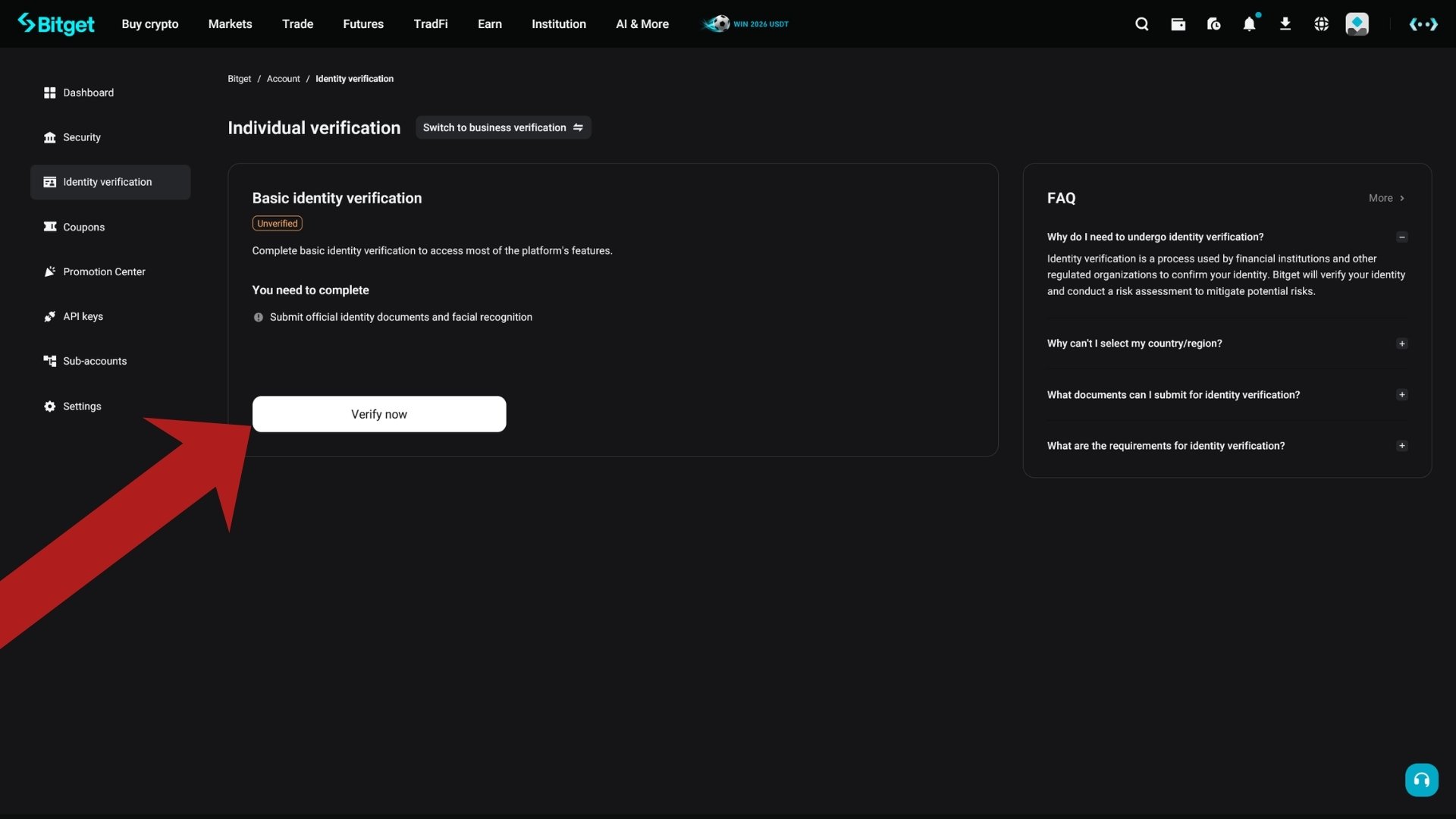Select Security label in sidebar

tap(82, 137)
